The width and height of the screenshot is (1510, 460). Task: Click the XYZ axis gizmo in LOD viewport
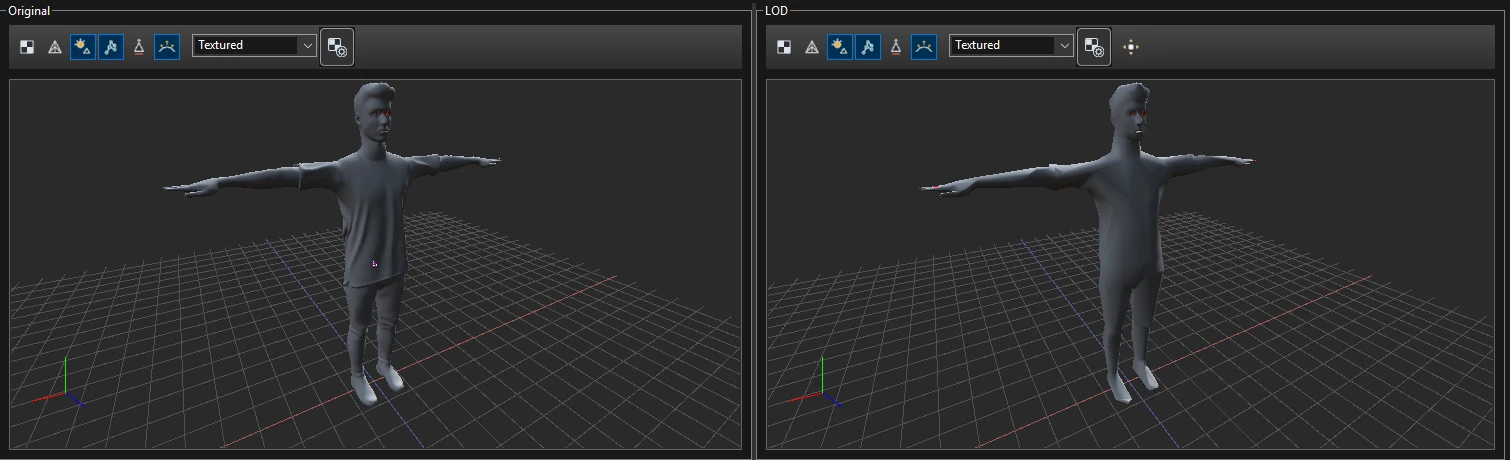pos(817,385)
